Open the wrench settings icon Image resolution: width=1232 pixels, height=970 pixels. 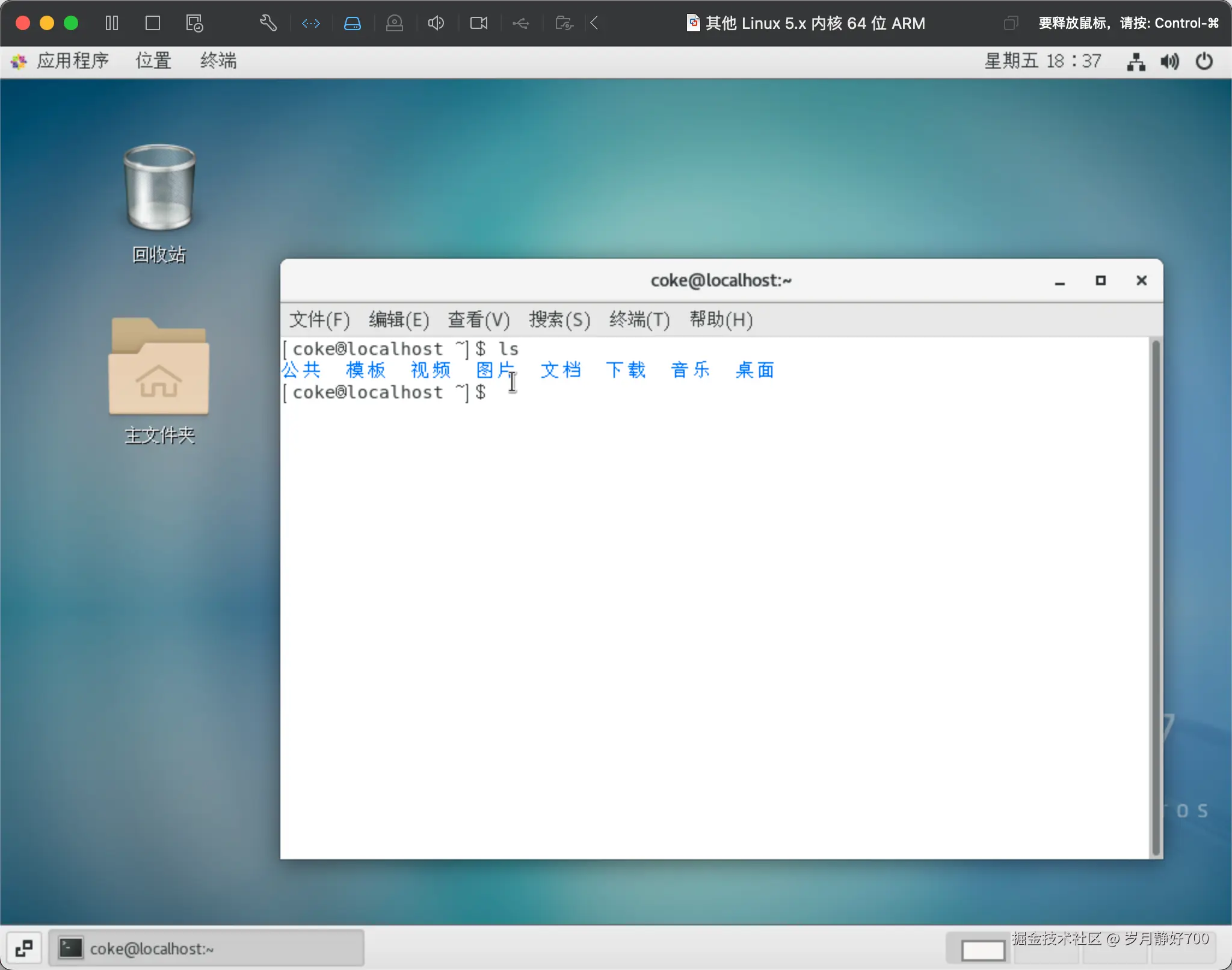click(x=268, y=23)
